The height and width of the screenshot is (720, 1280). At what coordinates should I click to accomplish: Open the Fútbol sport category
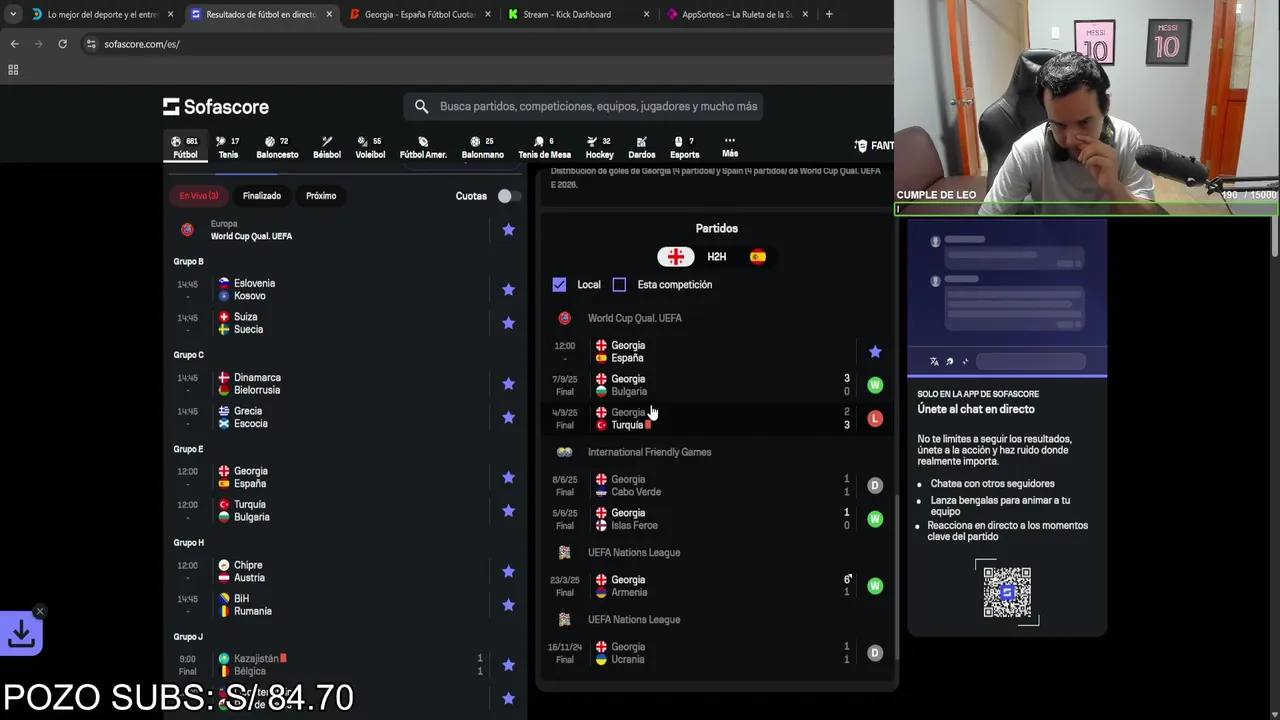coord(185,147)
